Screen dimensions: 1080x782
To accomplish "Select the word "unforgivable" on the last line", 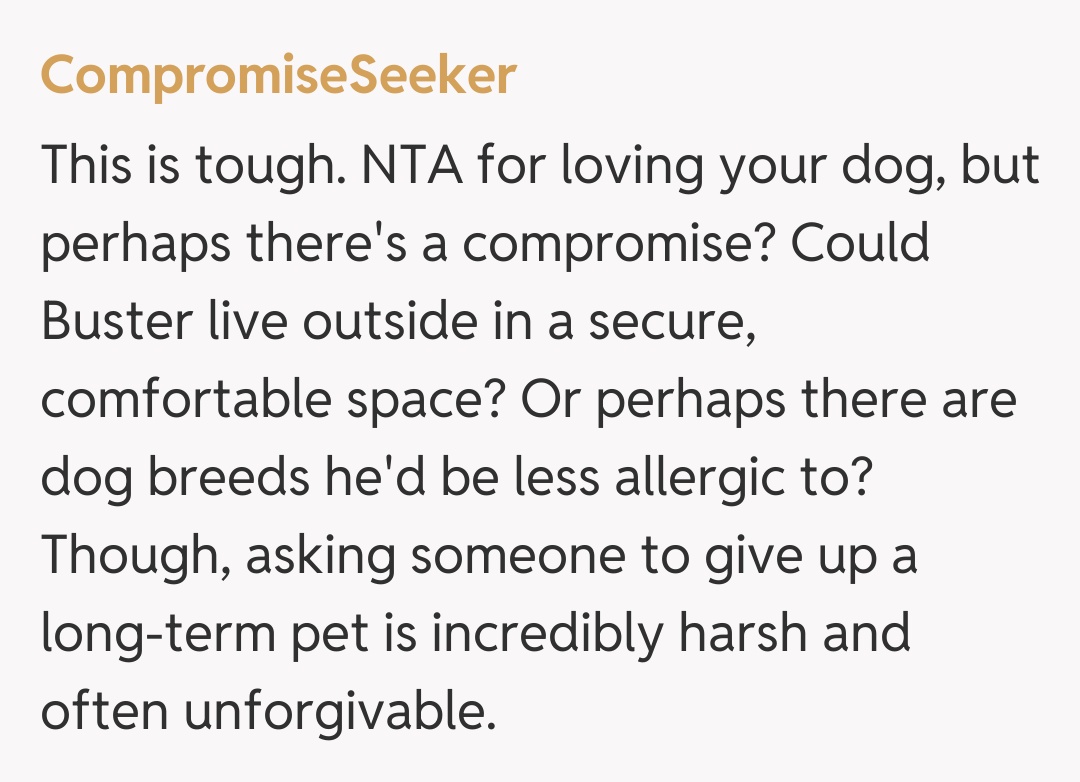I will 340,713.
